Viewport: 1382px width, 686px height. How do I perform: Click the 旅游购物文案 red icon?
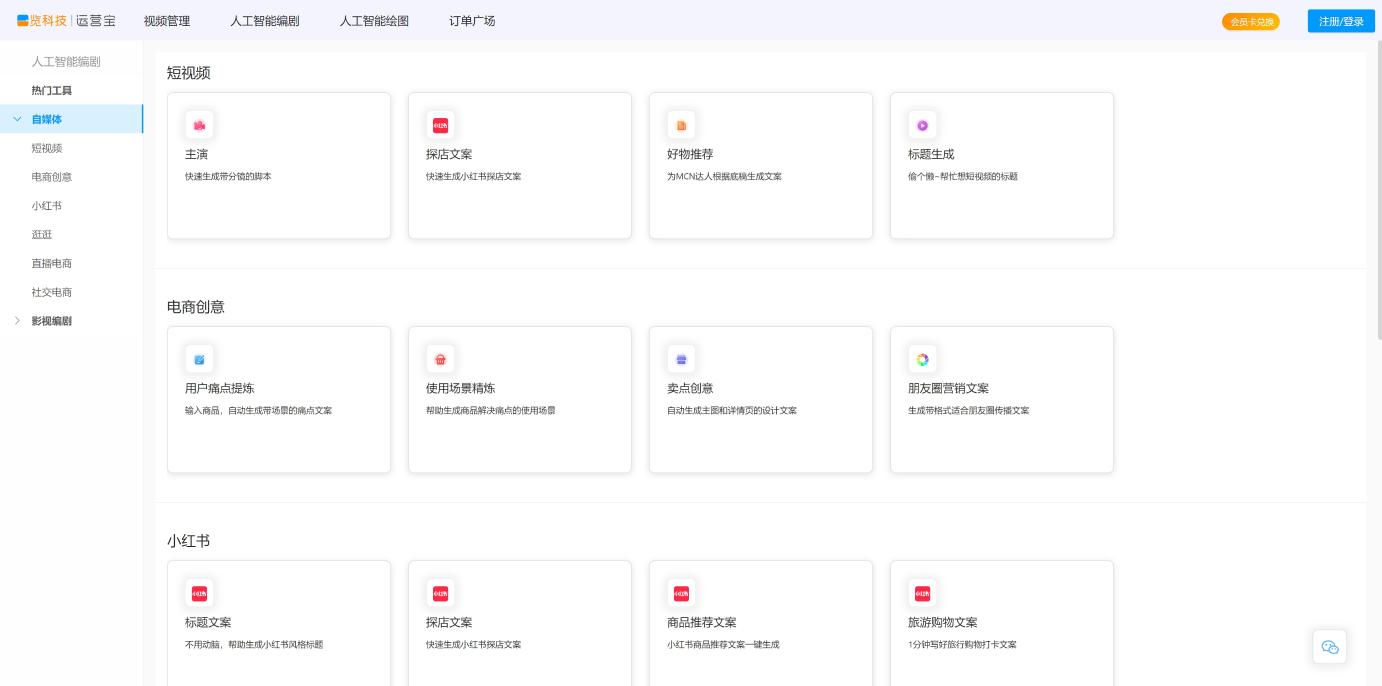pos(922,593)
